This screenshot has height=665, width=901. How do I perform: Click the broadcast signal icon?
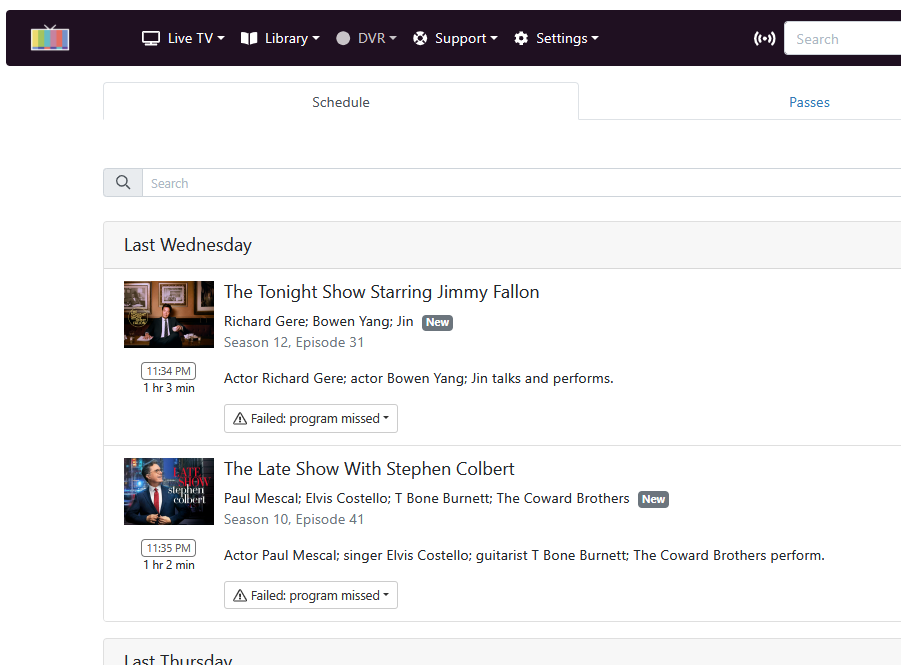pos(764,39)
